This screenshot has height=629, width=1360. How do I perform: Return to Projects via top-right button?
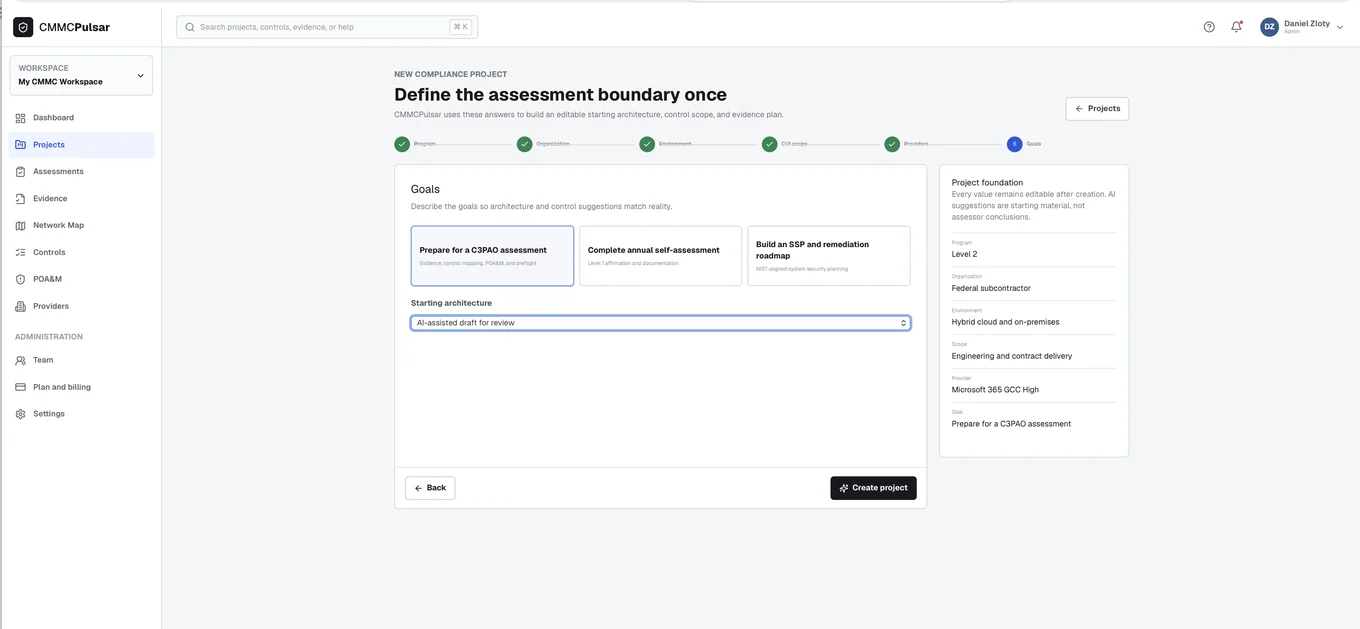[x=1097, y=109]
